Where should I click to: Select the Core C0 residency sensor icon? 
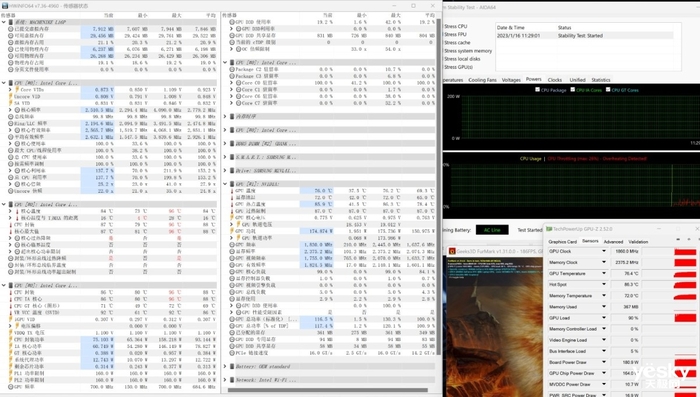click(238, 83)
